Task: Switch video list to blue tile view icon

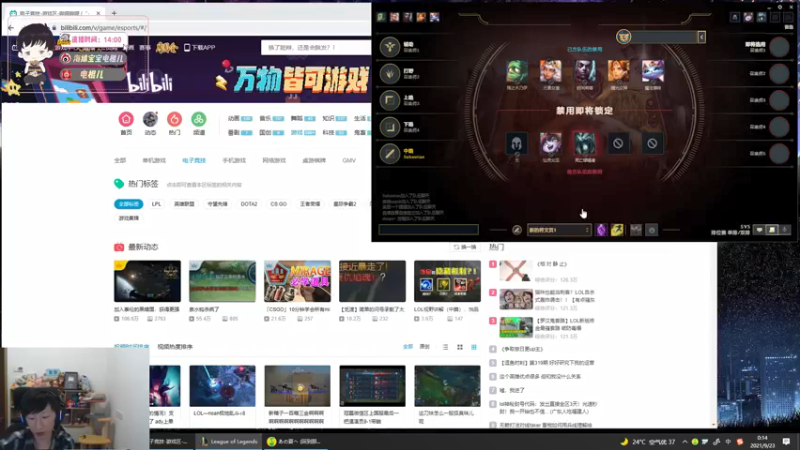Action: (474, 347)
